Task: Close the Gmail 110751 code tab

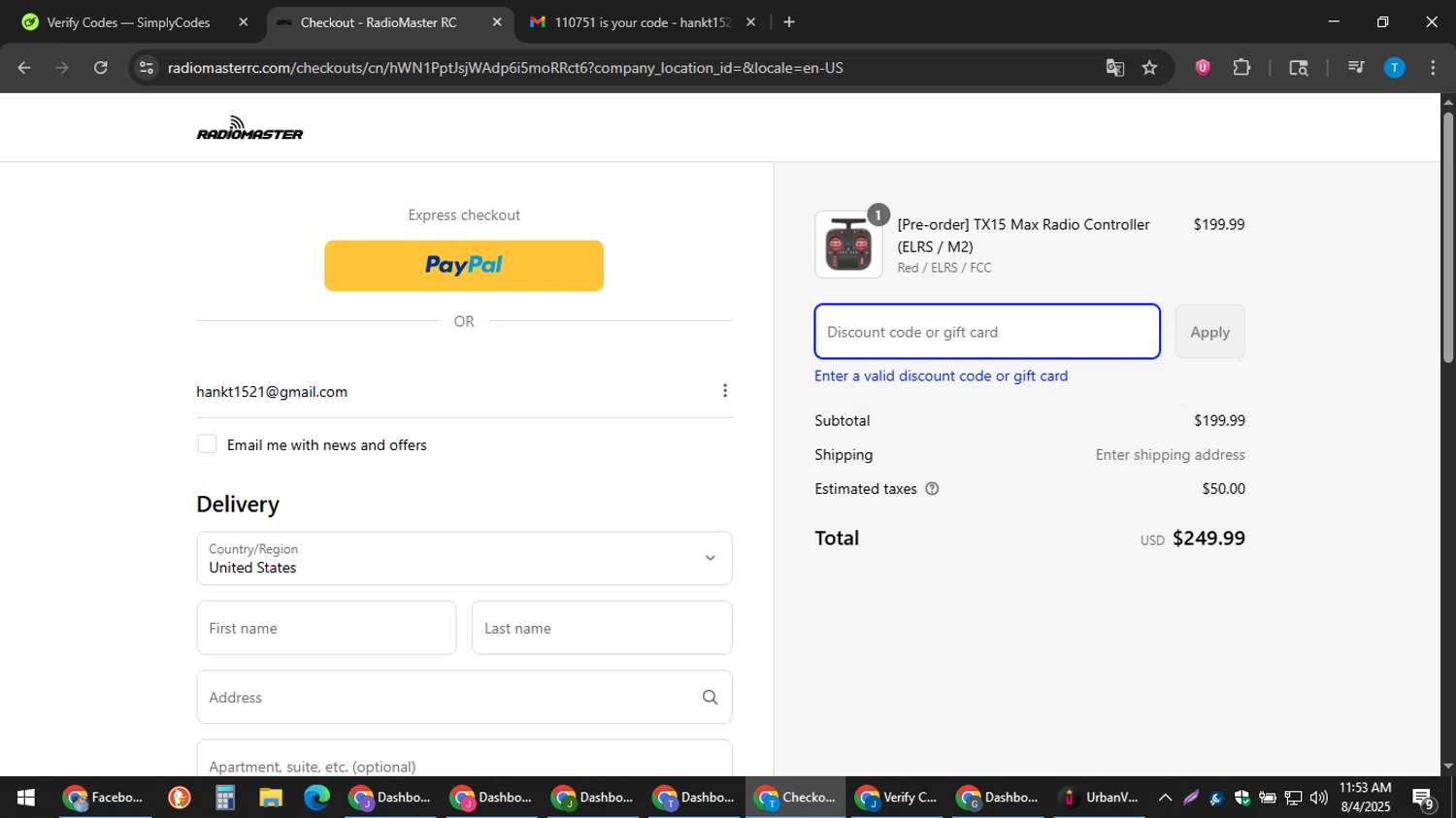Action: (750, 21)
